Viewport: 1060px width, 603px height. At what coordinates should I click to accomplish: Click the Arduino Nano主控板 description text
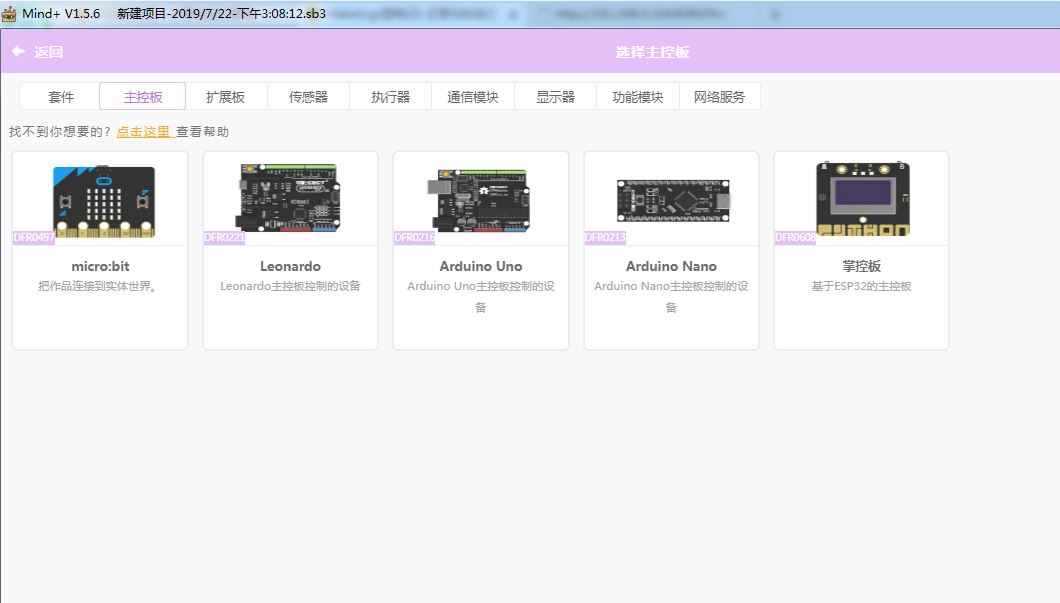tap(671, 296)
